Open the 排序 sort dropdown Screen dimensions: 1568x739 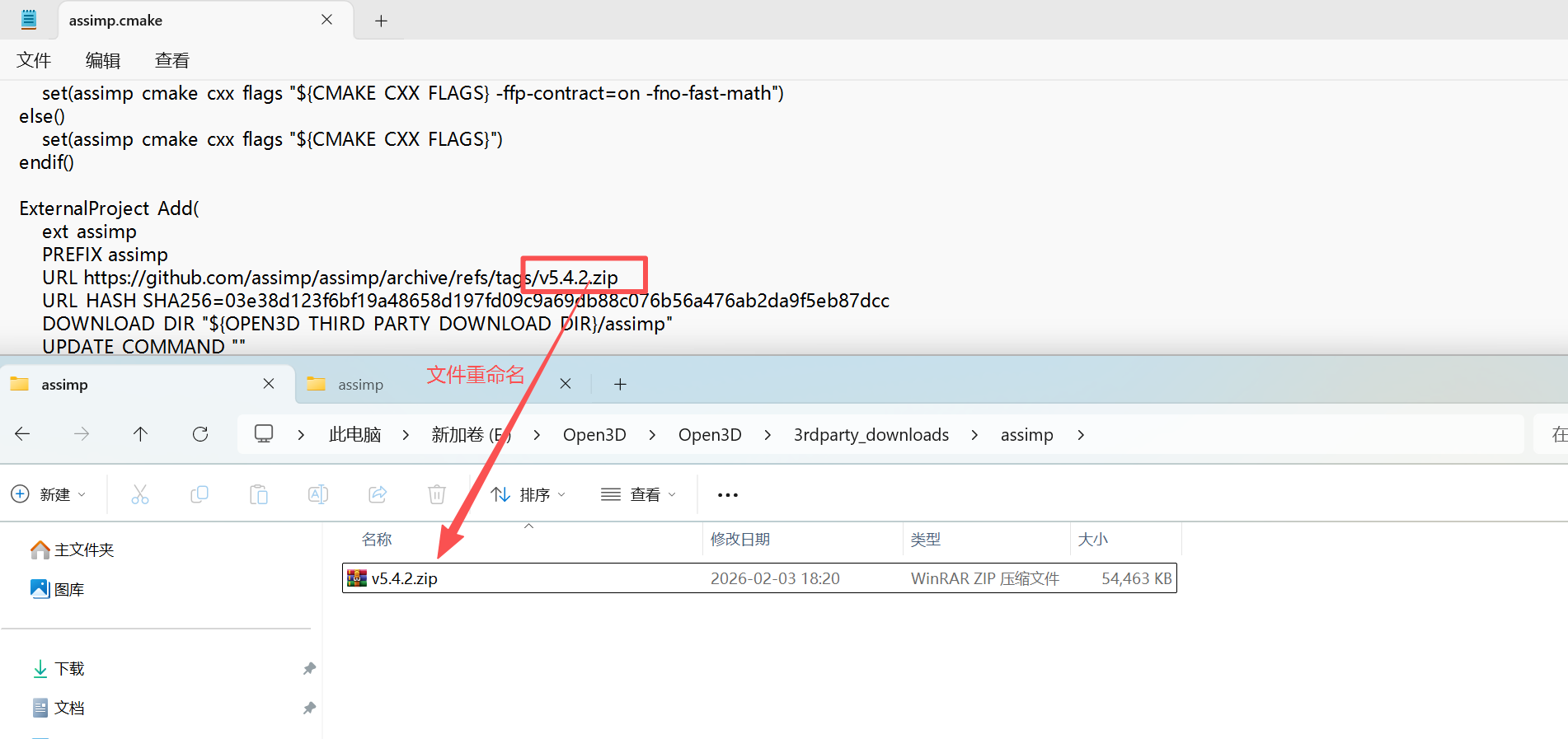pos(528,494)
